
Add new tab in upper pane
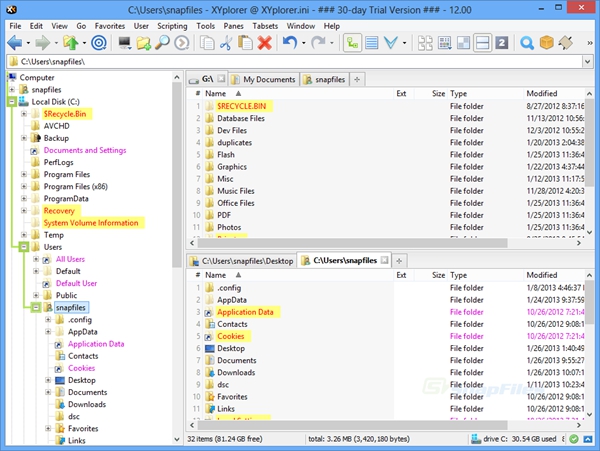click(357, 80)
